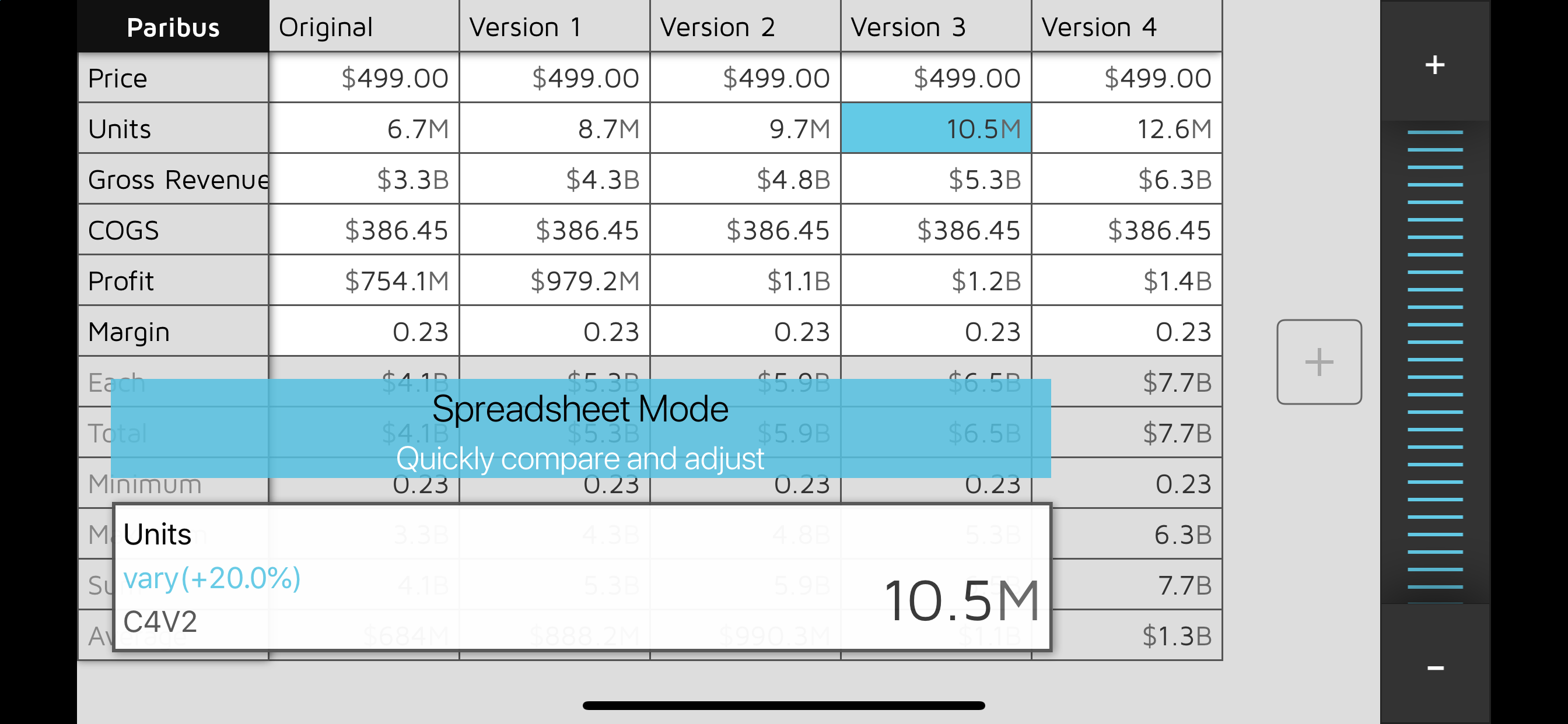This screenshot has height=724, width=1568.
Task: Tap the minus icon below the slider
Action: 1434,668
